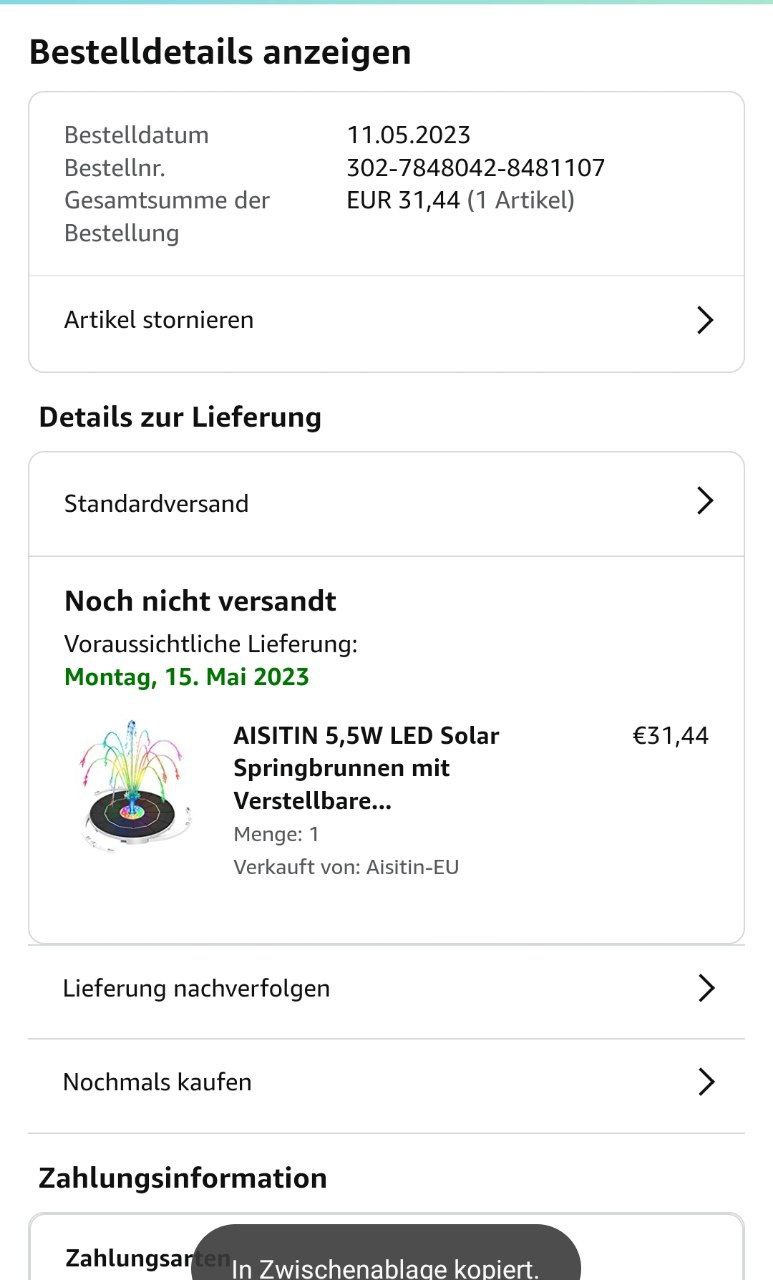Tap the order number 302-7848042-8481107
The height and width of the screenshot is (1280, 773).
tap(476, 168)
